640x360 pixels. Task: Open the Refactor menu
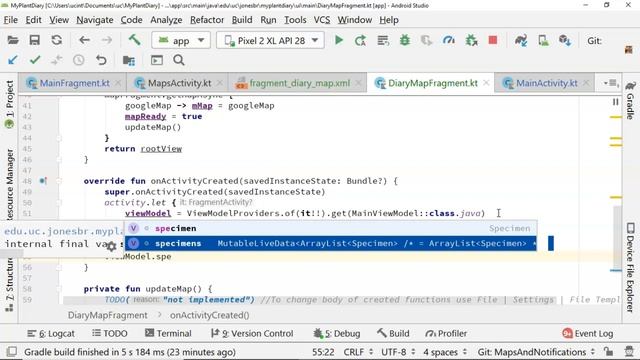pyautogui.click(x=207, y=20)
